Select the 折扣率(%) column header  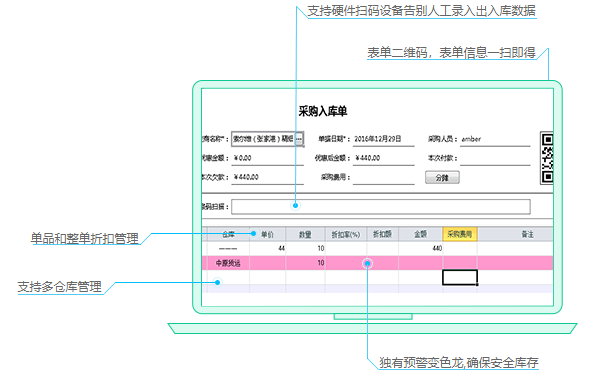[346, 234]
